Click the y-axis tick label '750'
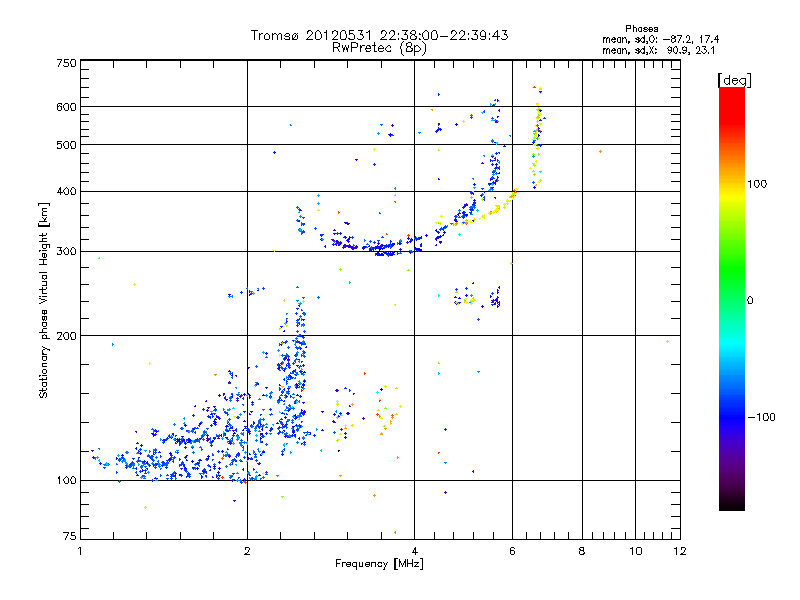Viewport: 800px width, 600px height. coord(67,63)
